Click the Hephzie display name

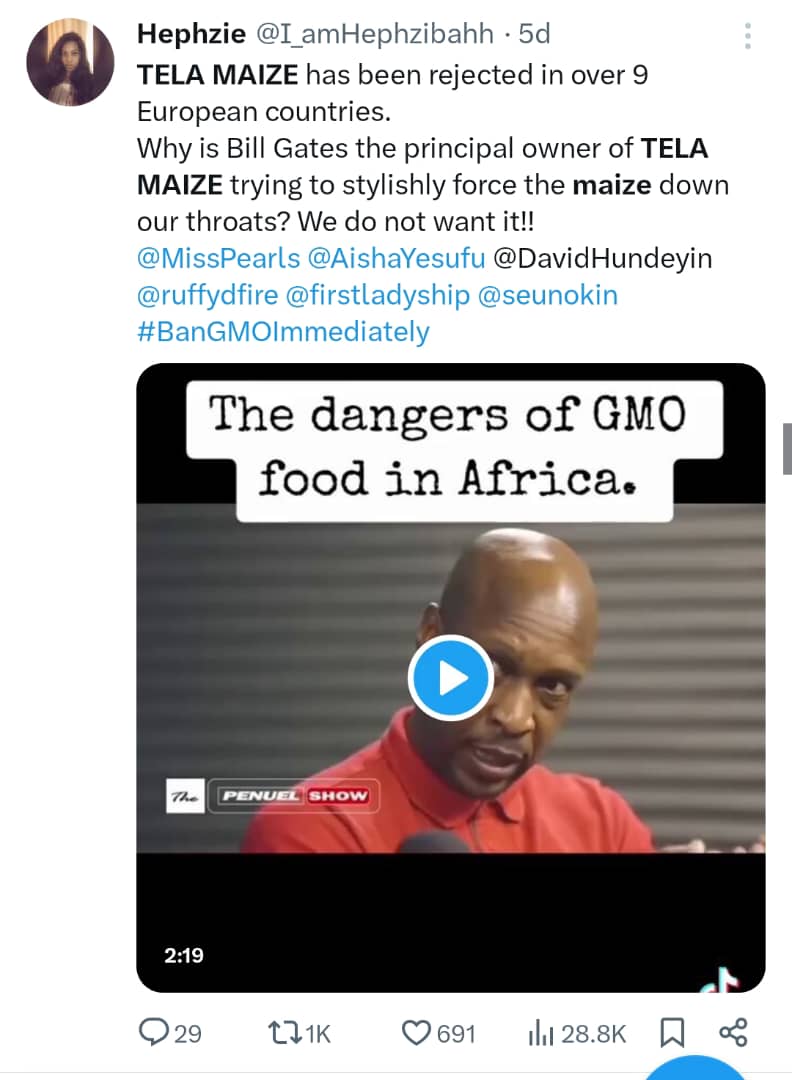pyautogui.click(x=192, y=34)
